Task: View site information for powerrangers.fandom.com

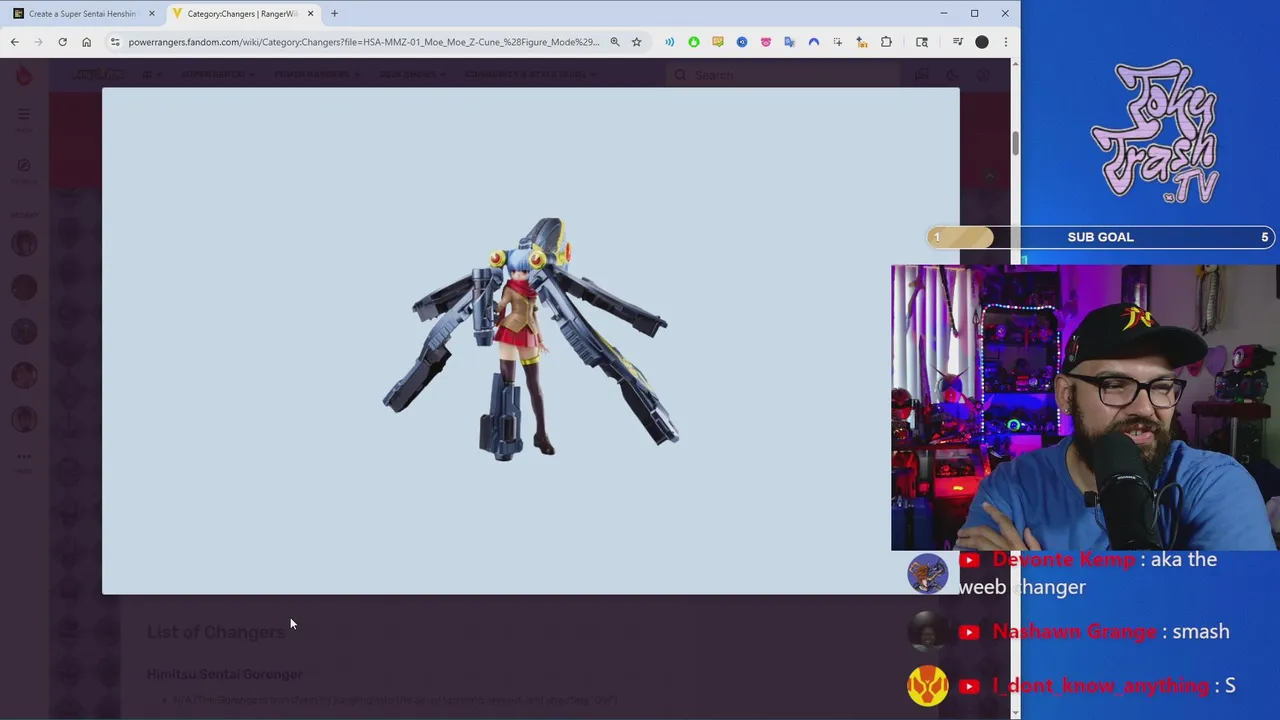Action: [x=115, y=42]
